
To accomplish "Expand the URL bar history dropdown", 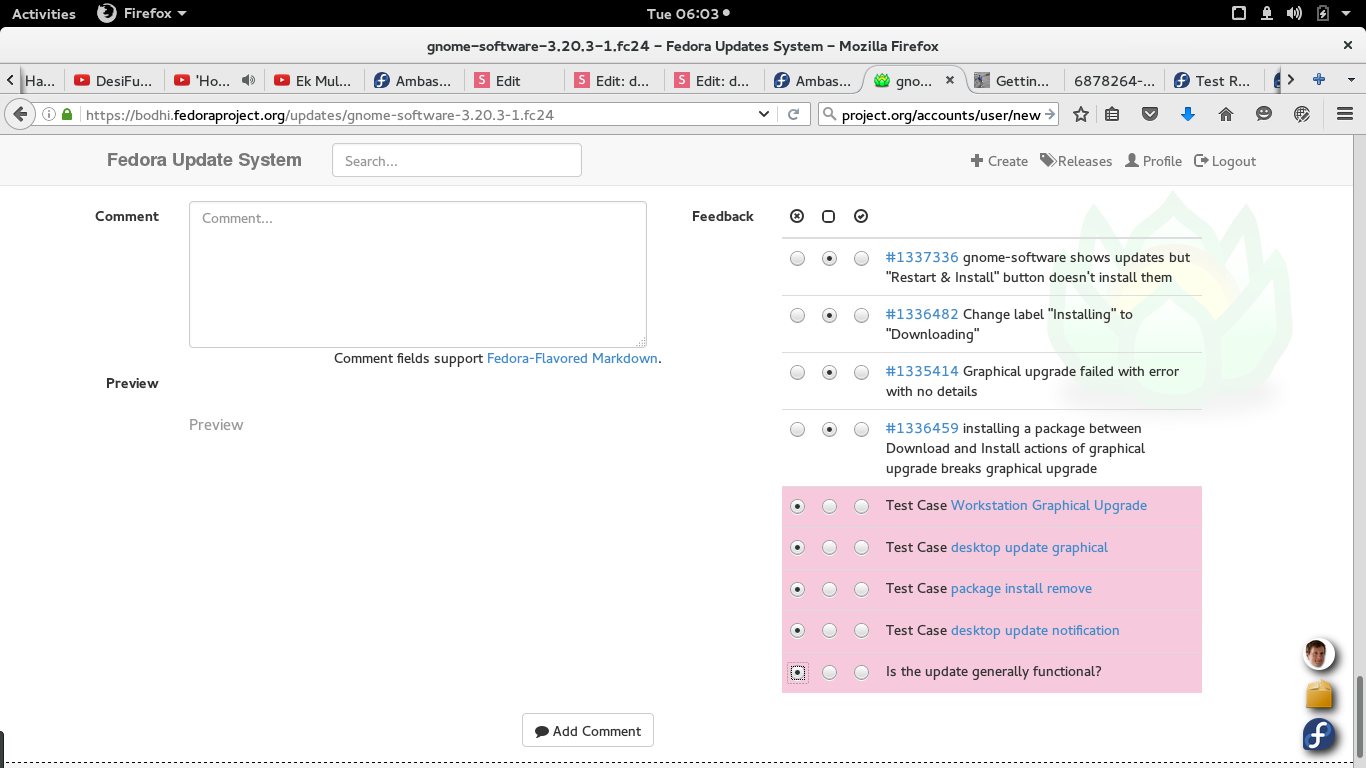I will point(764,115).
